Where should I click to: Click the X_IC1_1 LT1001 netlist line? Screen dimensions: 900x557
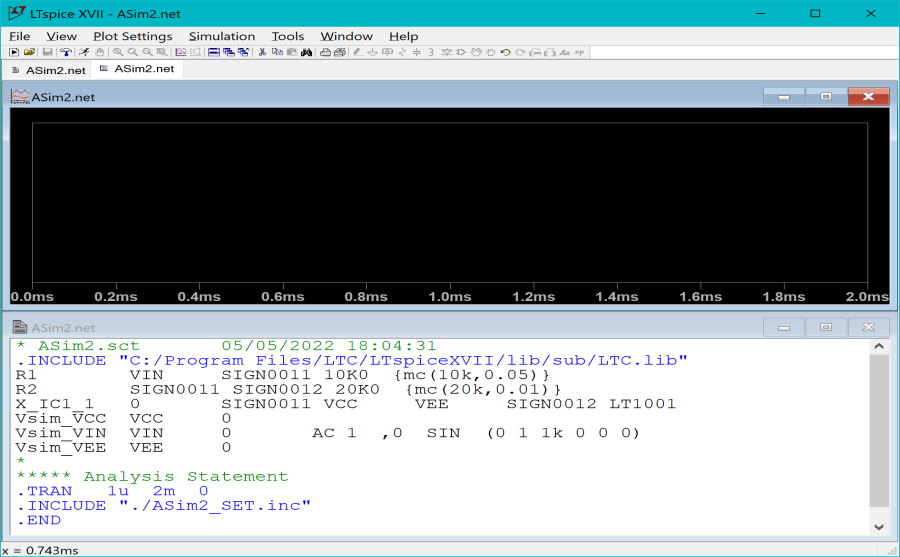pos(346,404)
